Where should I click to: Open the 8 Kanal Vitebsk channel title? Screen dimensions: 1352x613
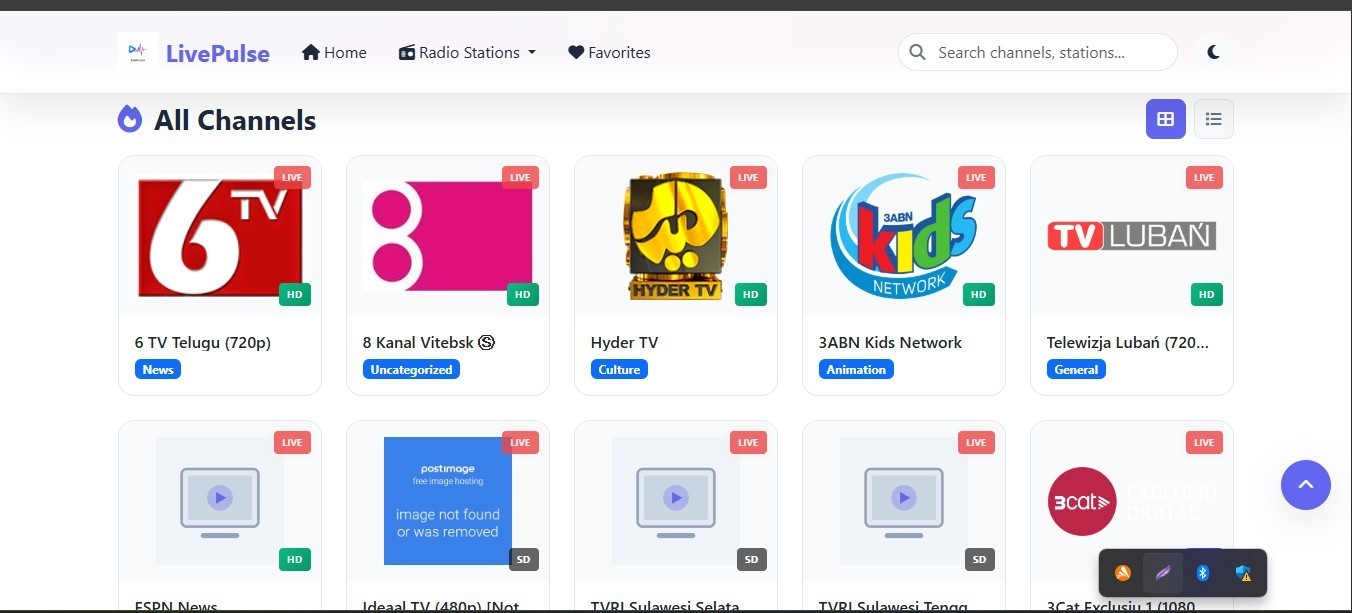(429, 342)
